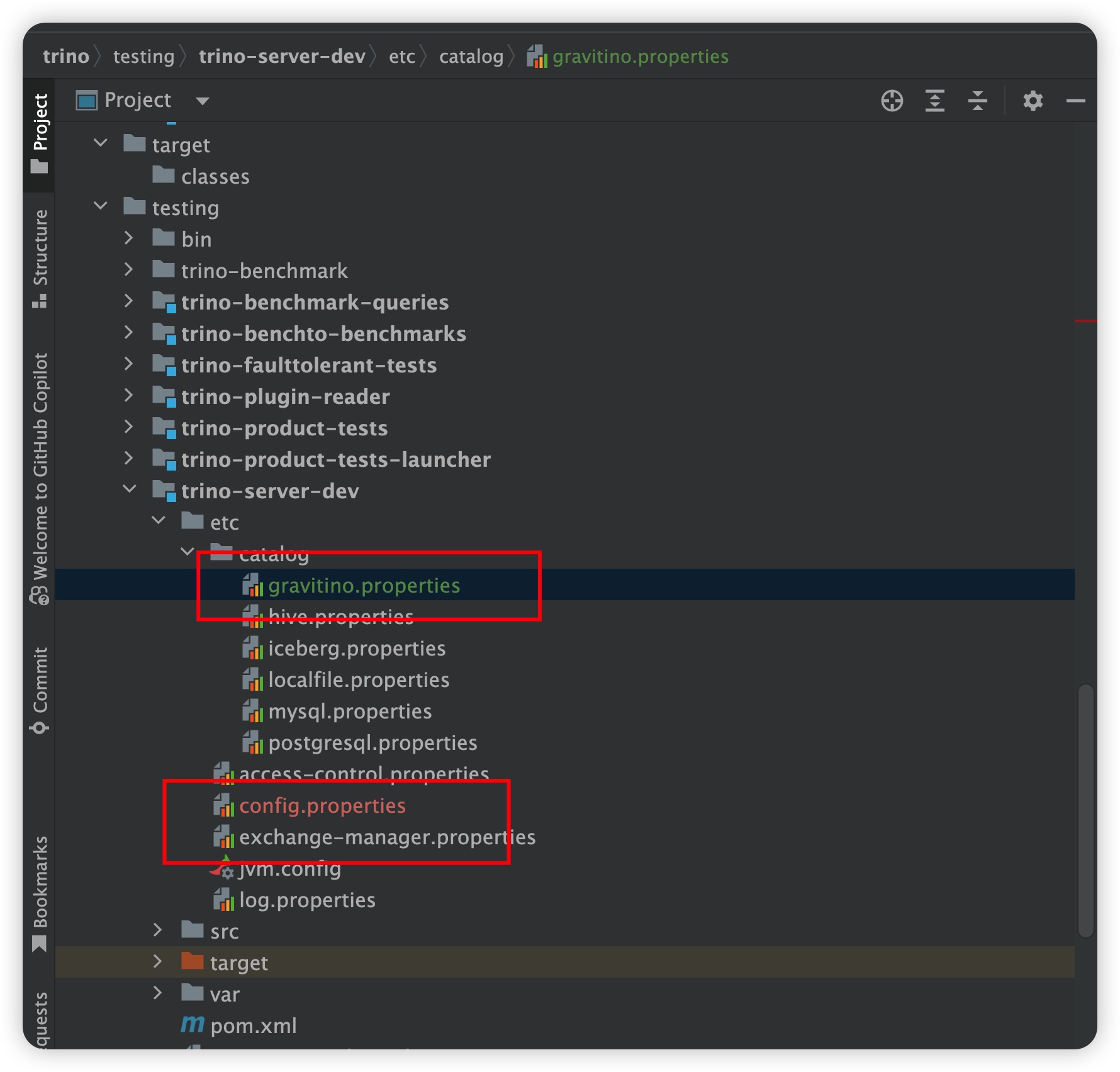The image size is (1120, 1072).
Task: Open the Project view dropdown arrow
Action: pyautogui.click(x=202, y=101)
